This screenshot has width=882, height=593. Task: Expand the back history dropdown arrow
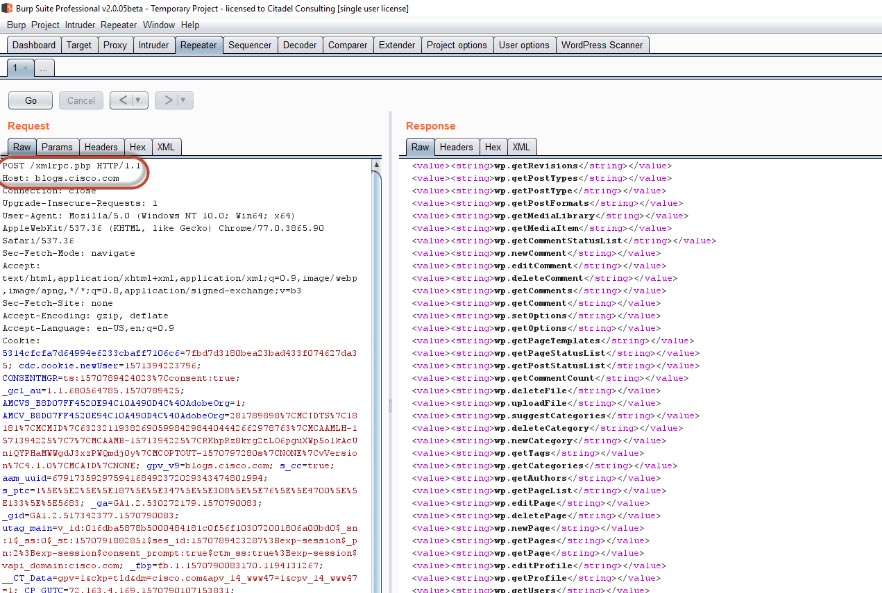[137, 100]
